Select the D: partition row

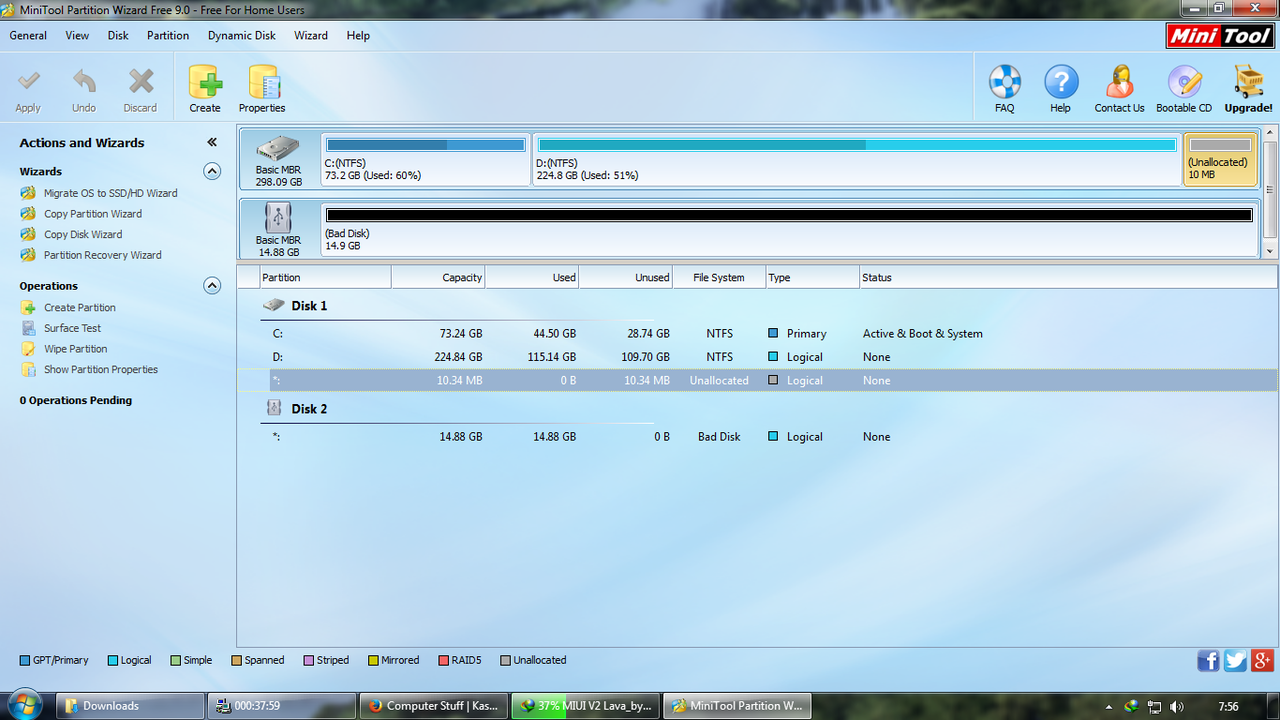click(x=757, y=357)
